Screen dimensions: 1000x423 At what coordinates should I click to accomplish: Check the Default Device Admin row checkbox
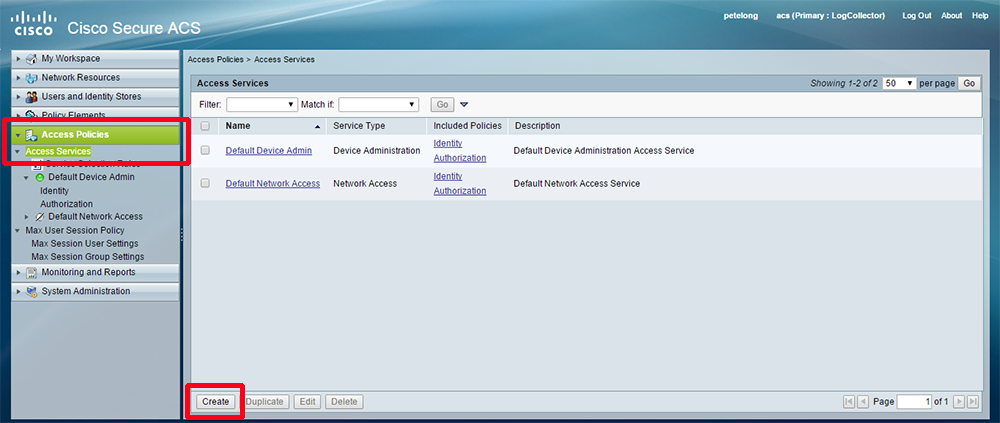tap(205, 151)
